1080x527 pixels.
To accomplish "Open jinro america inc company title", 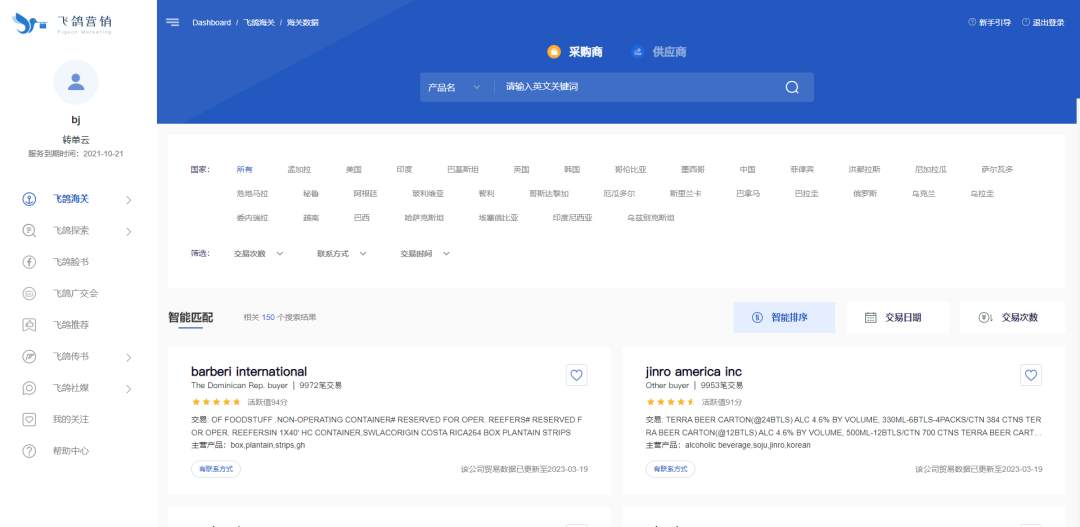I will pos(694,372).
